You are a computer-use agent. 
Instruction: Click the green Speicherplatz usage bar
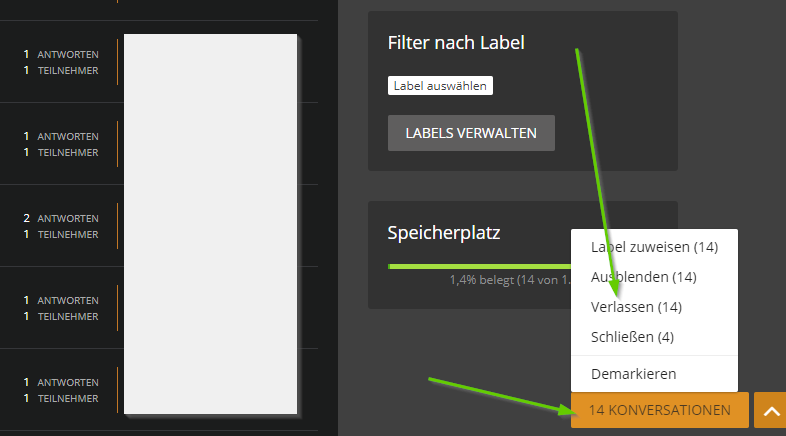[480, 267]
